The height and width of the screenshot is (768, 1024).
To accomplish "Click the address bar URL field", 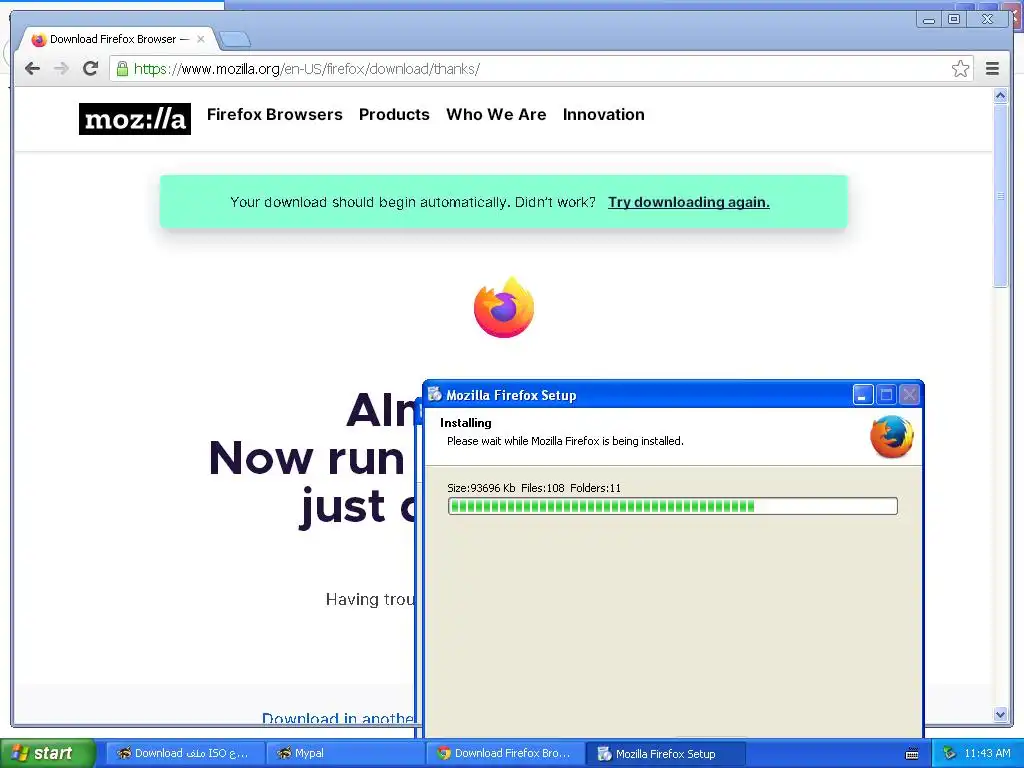I will coord(541,69).
